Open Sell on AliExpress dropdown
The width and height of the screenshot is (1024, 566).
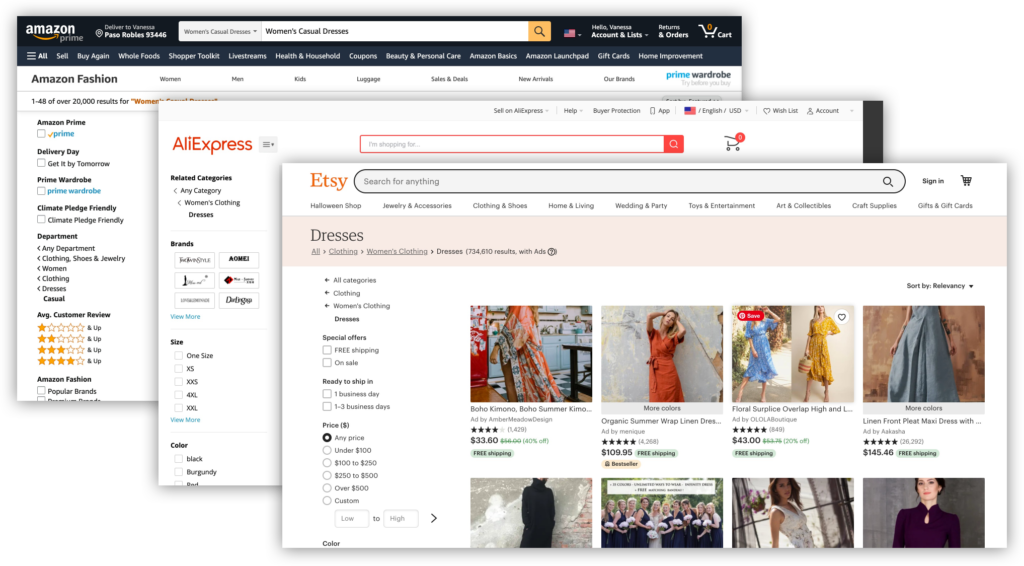[x=521, y=111]
